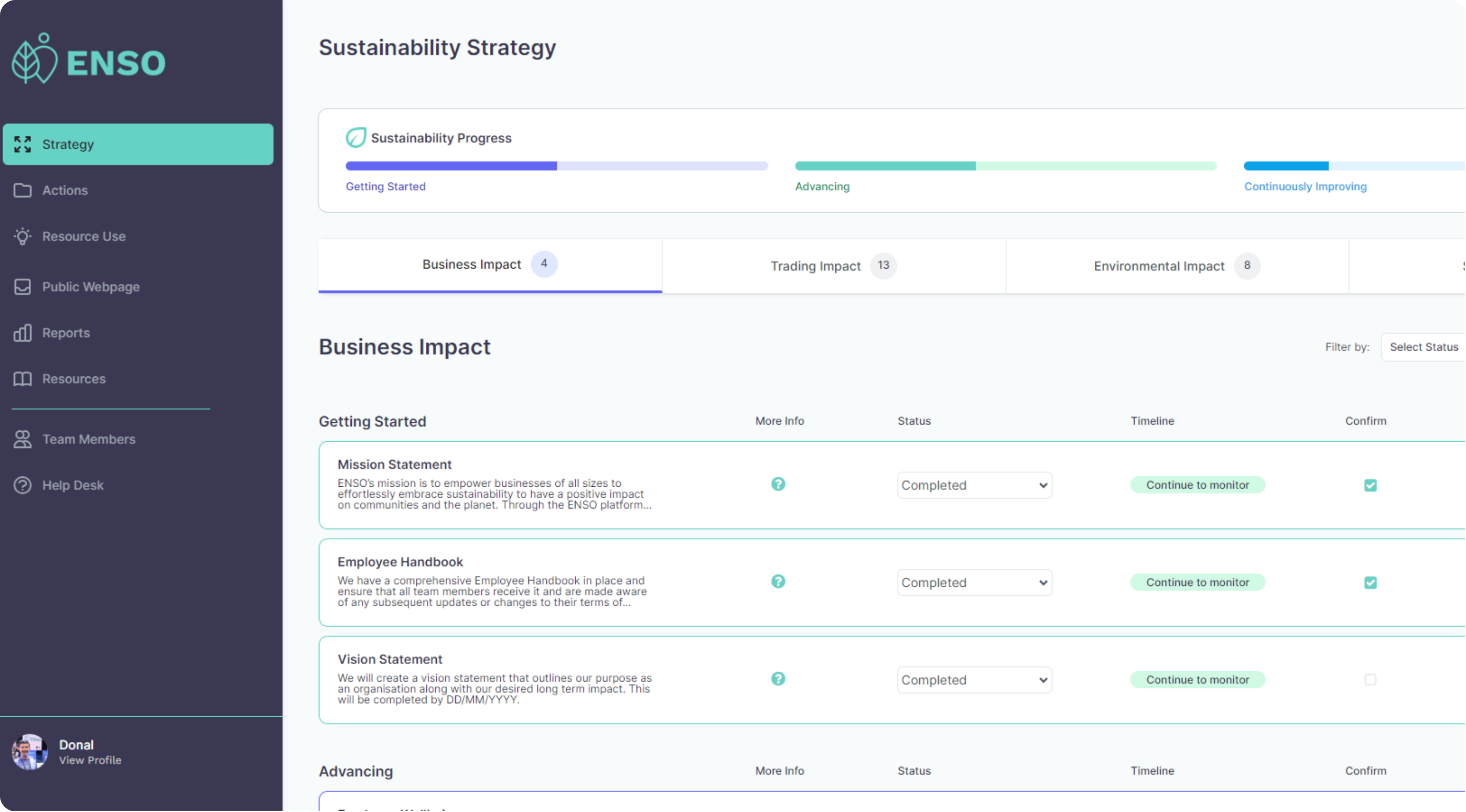Open Vision Statement status dropdown
Image resolution: width=1466 pixels, height=812 pixels.
pos(975,680)
